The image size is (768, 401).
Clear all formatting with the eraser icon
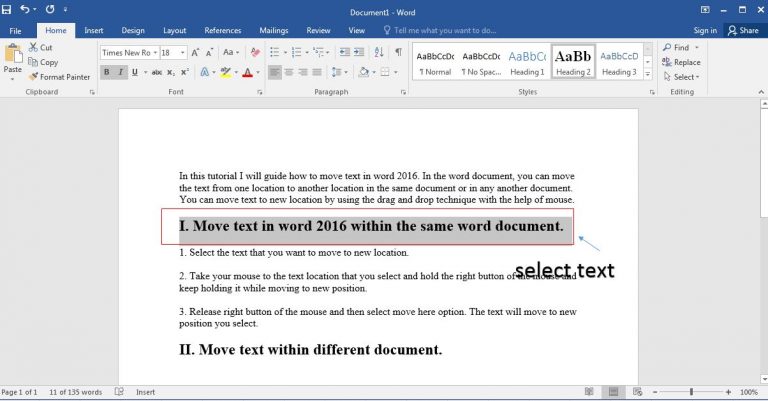pyautogui.click(x=255, y=52)
